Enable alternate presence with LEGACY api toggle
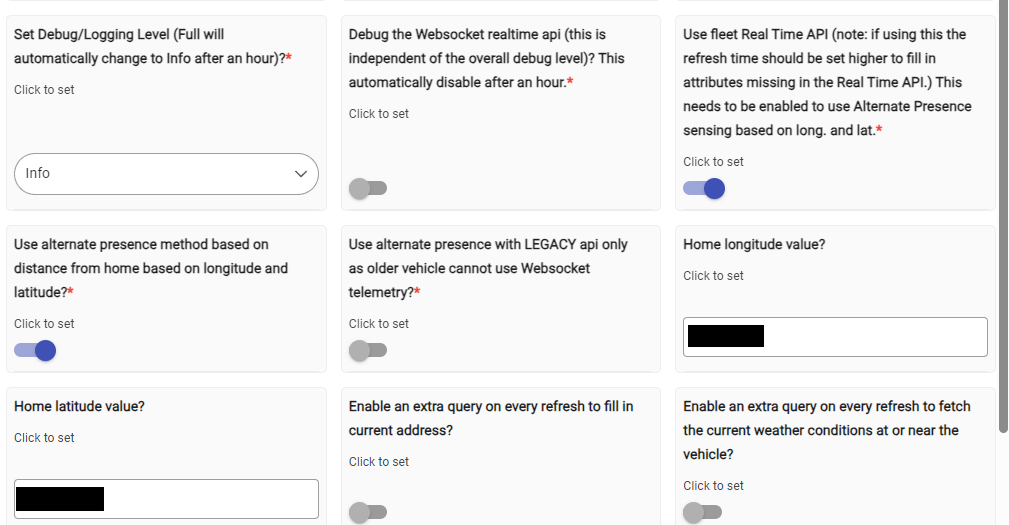Viewport: 1009px width, 525px height. click(368, 350)
